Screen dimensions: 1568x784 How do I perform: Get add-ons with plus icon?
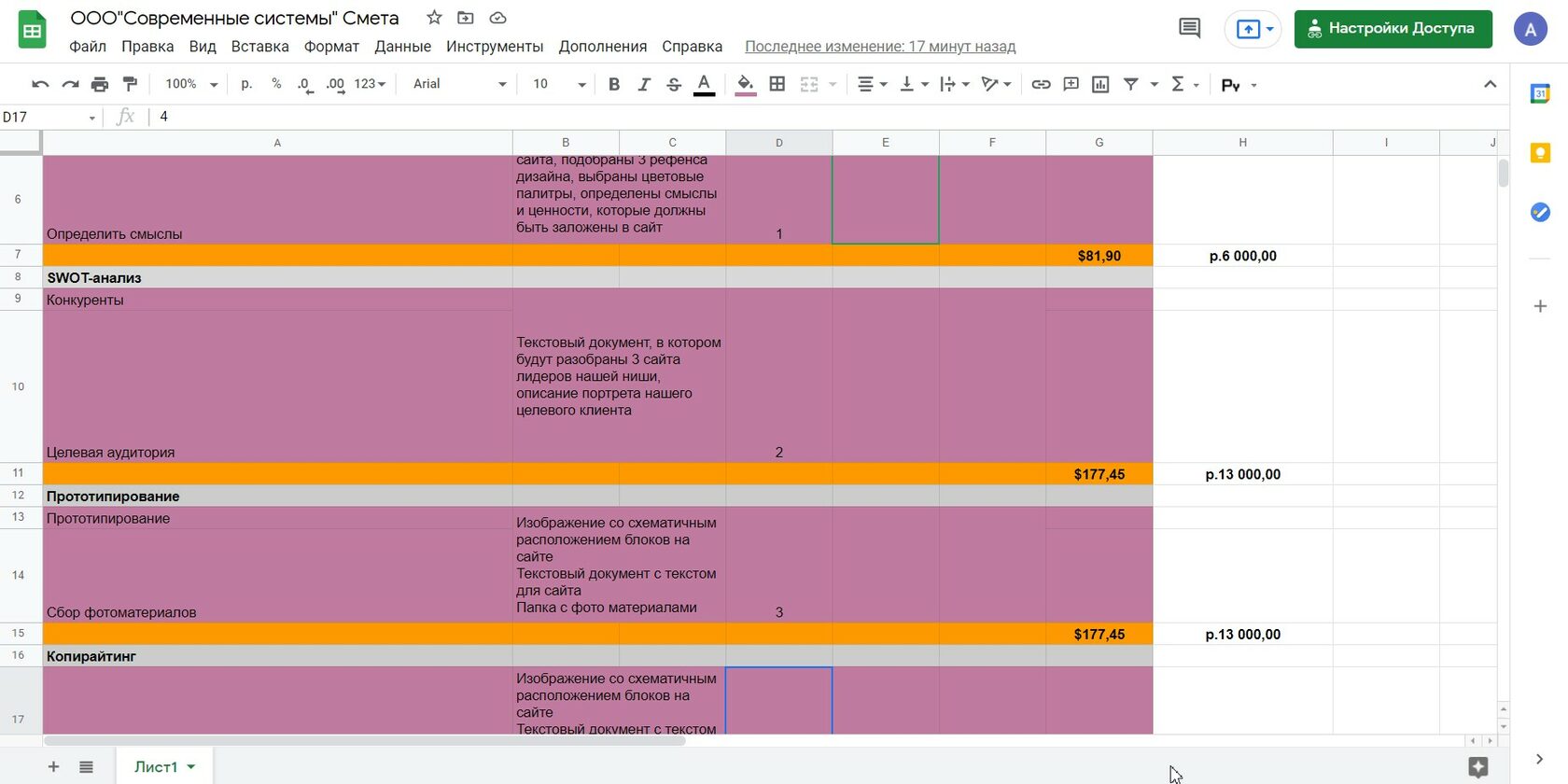(x=1540, y=306)
